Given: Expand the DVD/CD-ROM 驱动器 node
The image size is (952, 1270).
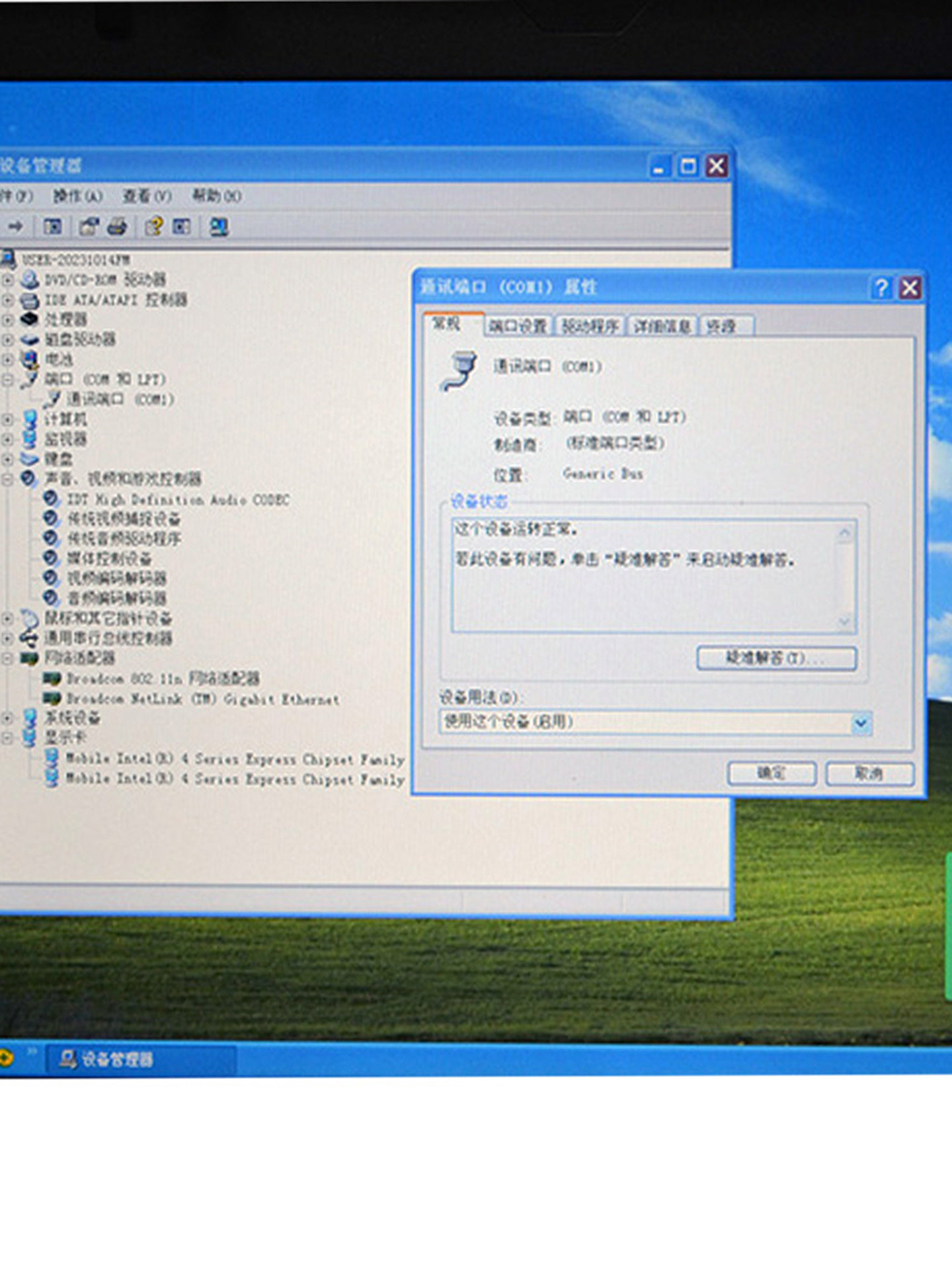Looking at the screenshot, I should (x=8, y=280).
